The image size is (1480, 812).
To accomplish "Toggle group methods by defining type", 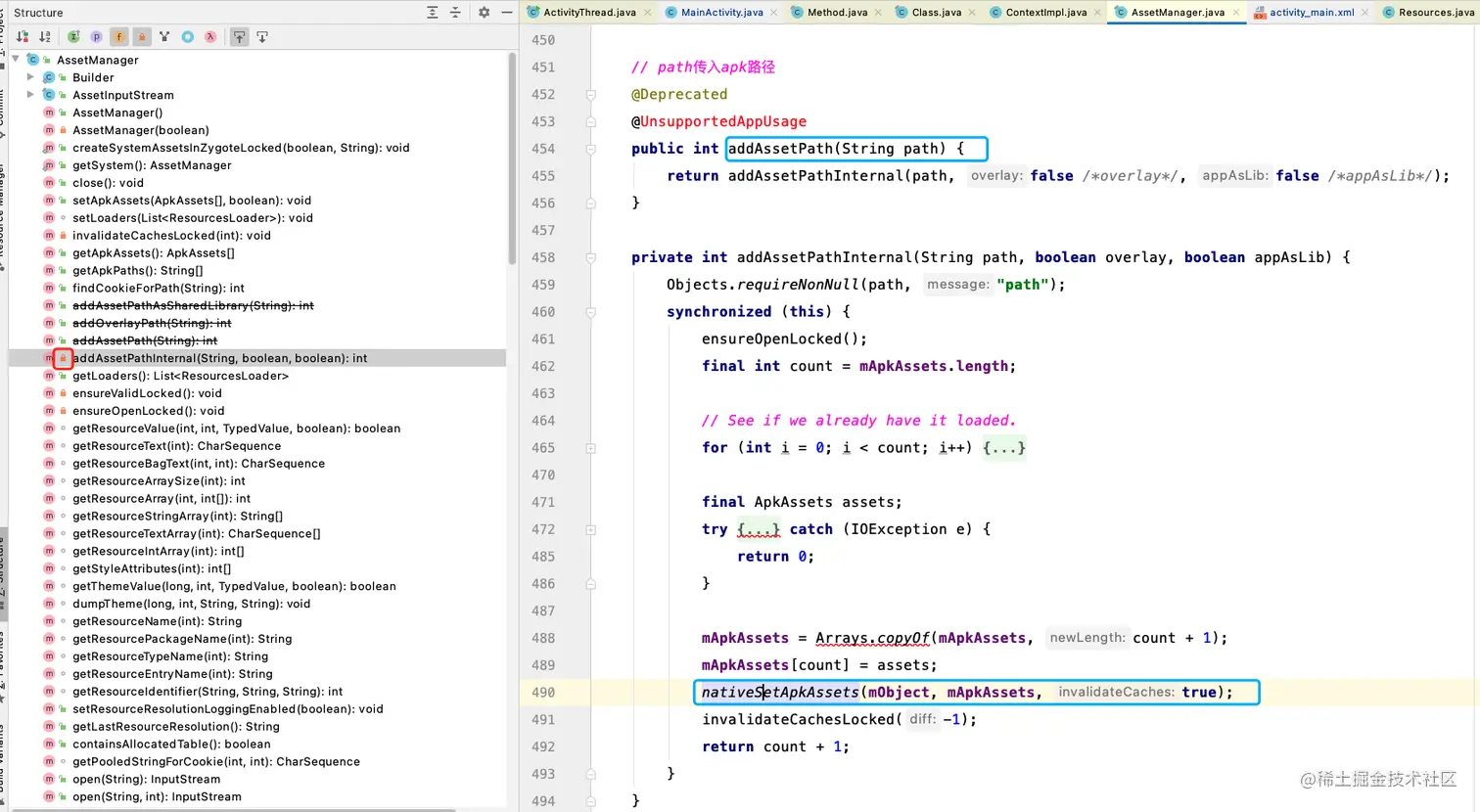I will 164,36.
